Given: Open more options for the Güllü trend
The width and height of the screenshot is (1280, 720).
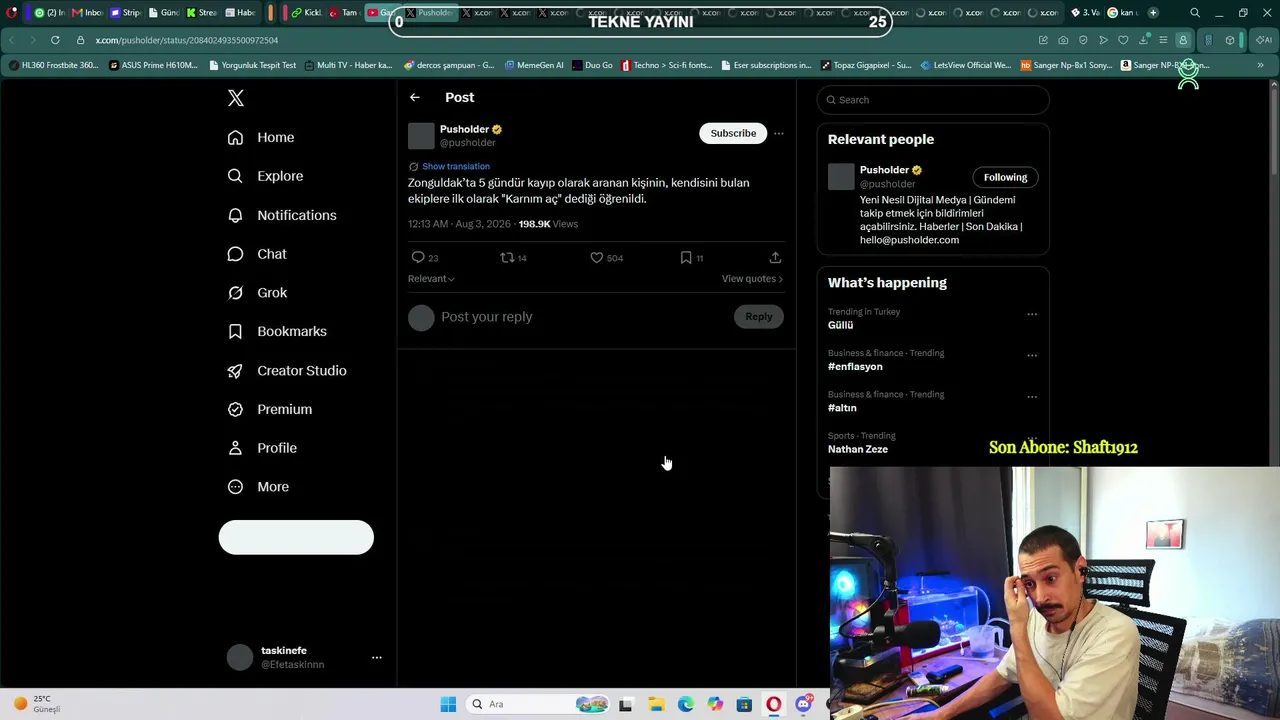Looking at the screenshot, I should coord(1032,314).
